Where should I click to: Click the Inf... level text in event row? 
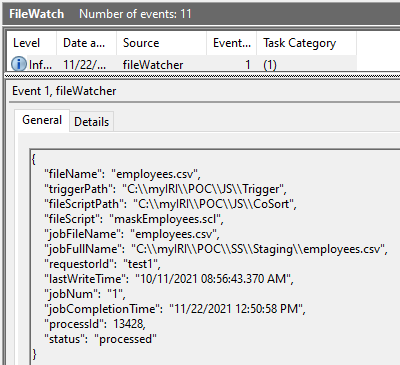pyautogui.click(x=40, y=65)
